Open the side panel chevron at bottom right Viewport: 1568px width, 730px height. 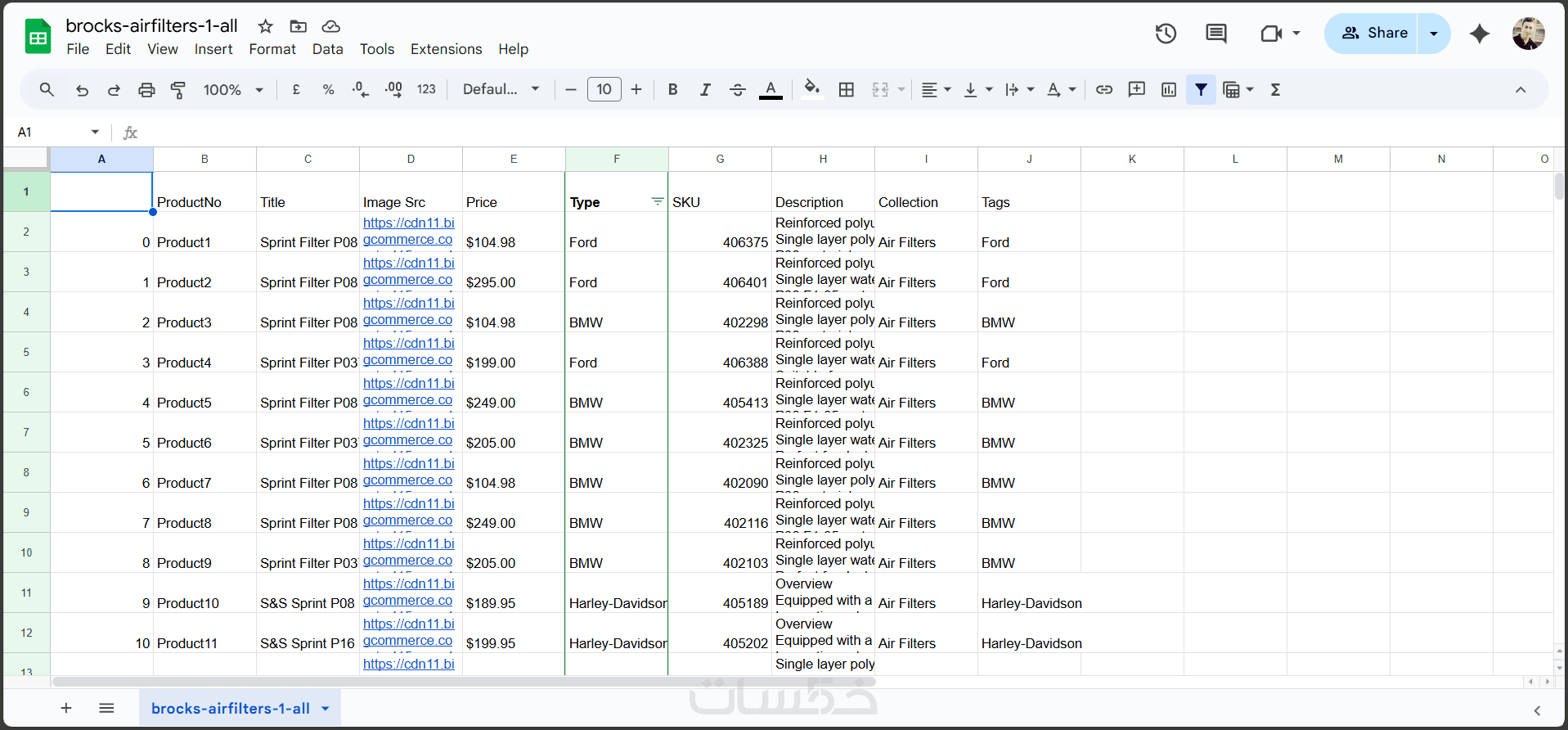point(1537,710)
